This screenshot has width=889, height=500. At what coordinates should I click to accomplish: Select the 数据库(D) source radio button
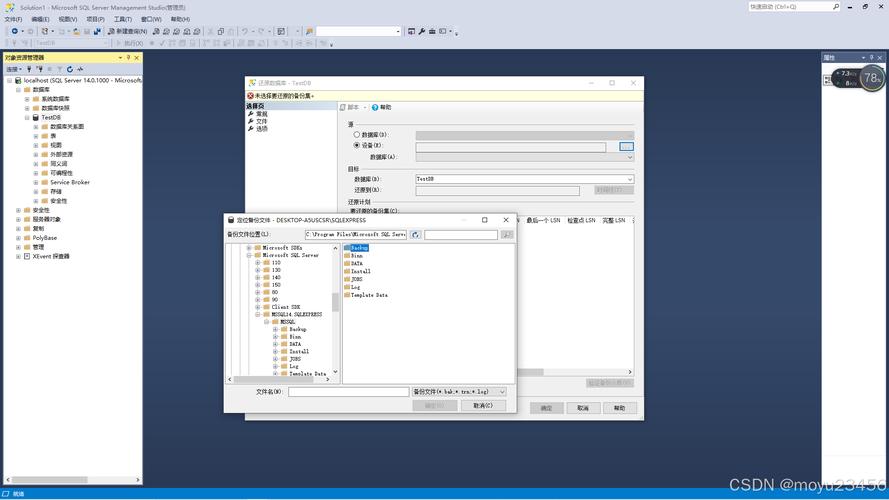pyautogui.click(x=356, y=134)
